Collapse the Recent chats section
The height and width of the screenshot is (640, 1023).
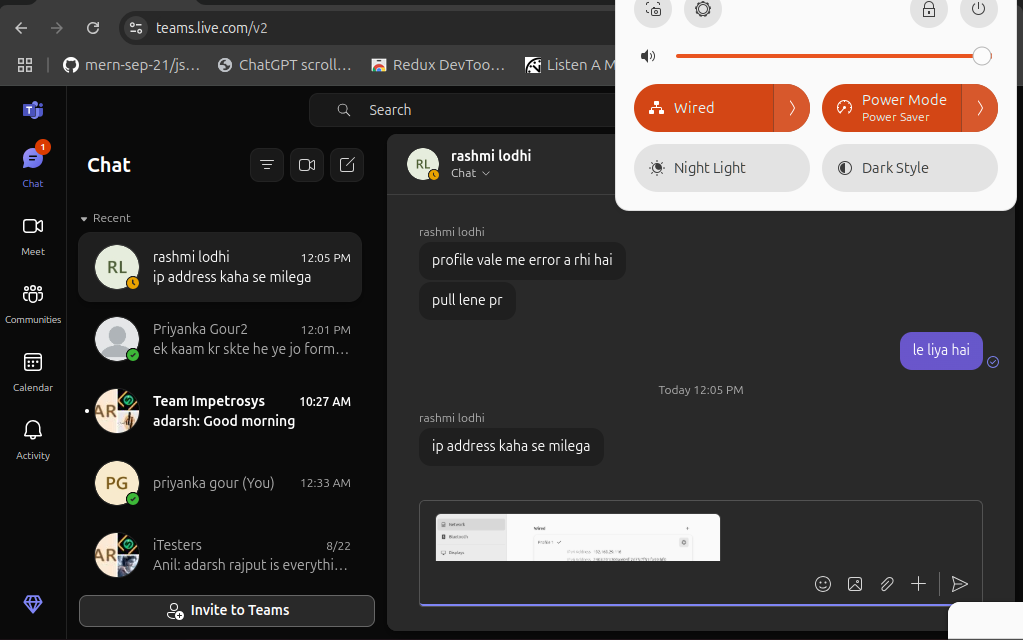click(x=85, y=218)
